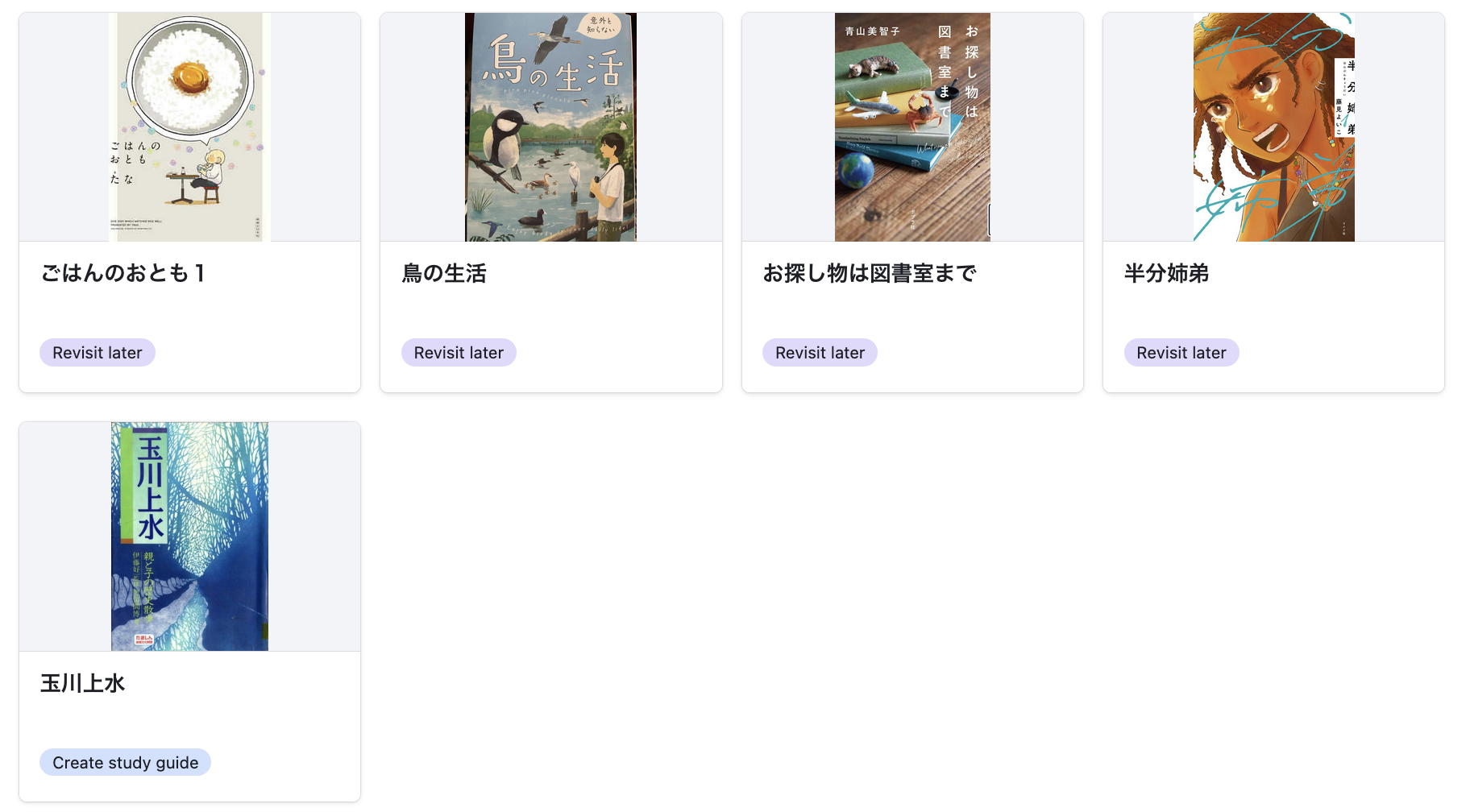The image size is (1470, 812).
Task: Open the 玉川上水 book cover image
Action: point(189,536)
